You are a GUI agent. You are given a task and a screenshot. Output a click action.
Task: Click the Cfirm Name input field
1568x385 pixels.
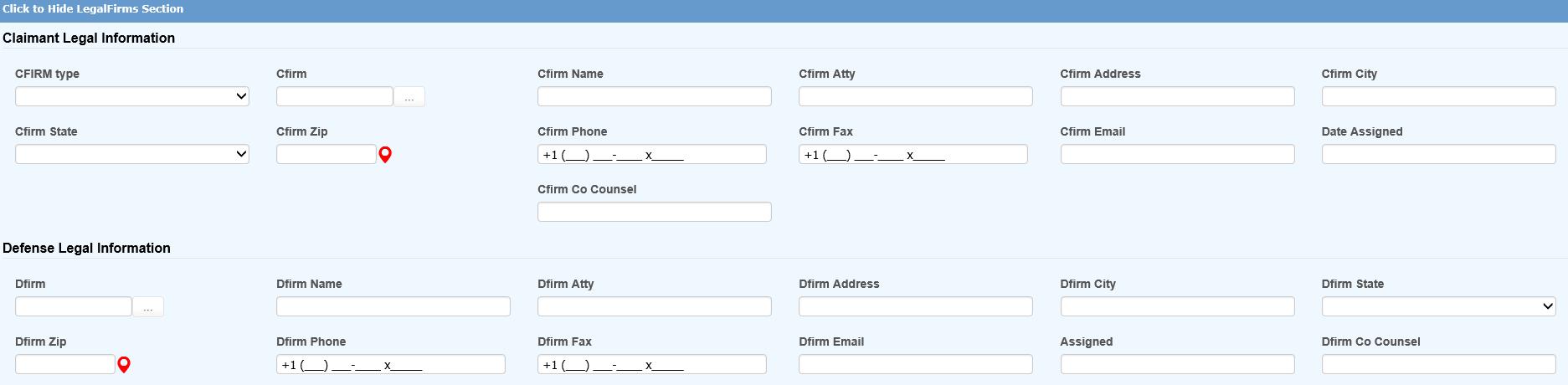coord(654,96)
